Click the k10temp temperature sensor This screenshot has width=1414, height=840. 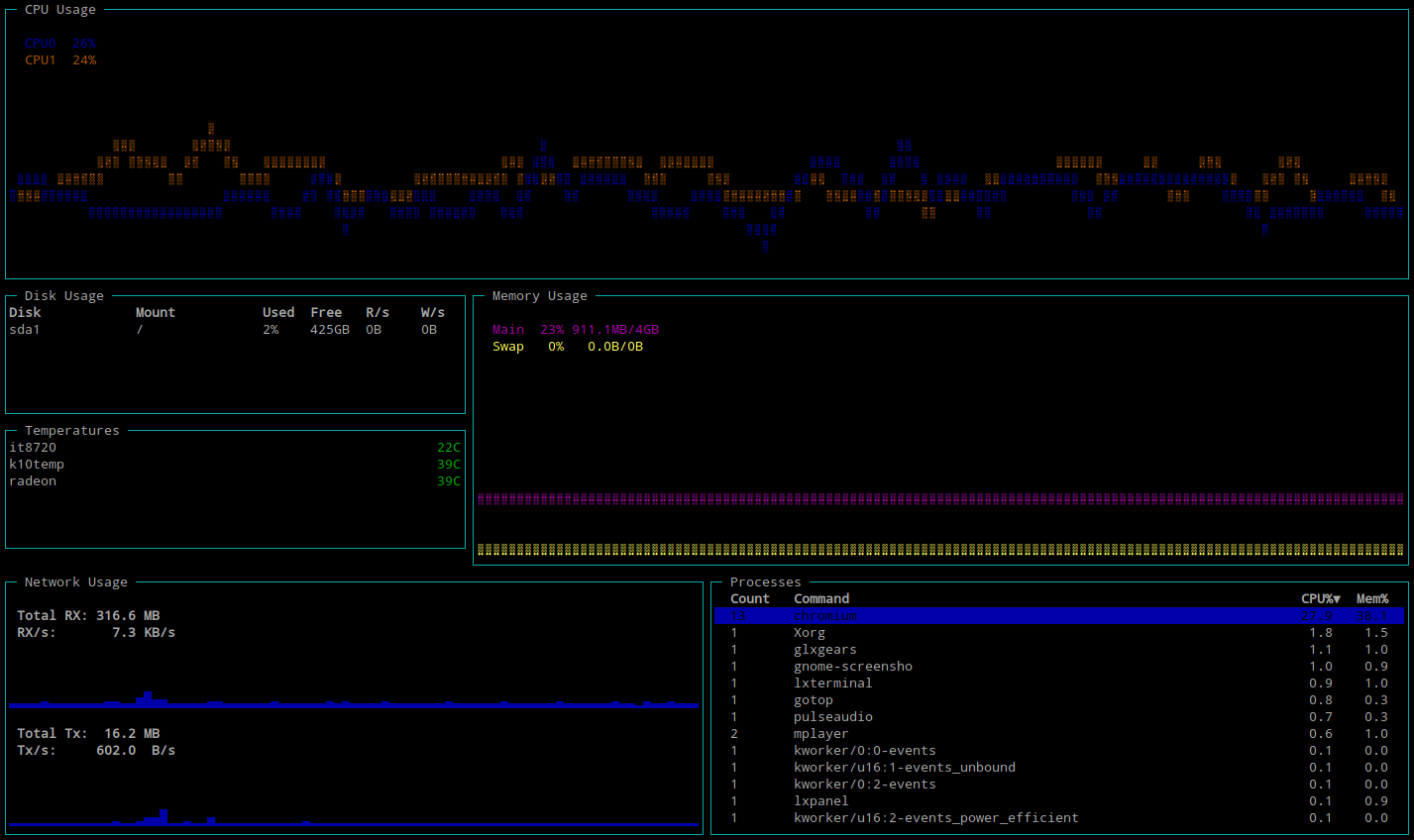click(37, 465)
